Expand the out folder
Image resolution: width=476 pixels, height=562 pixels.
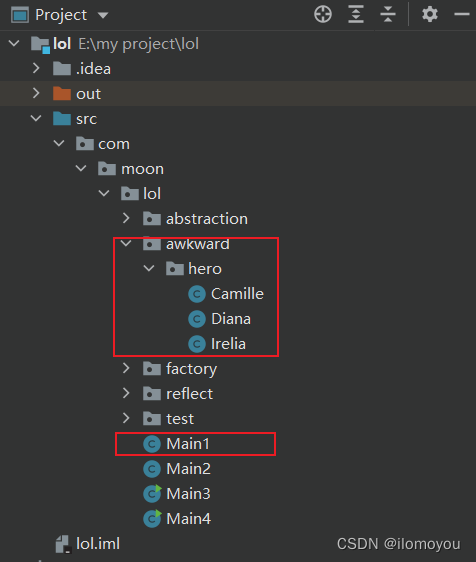pos(36,93)
